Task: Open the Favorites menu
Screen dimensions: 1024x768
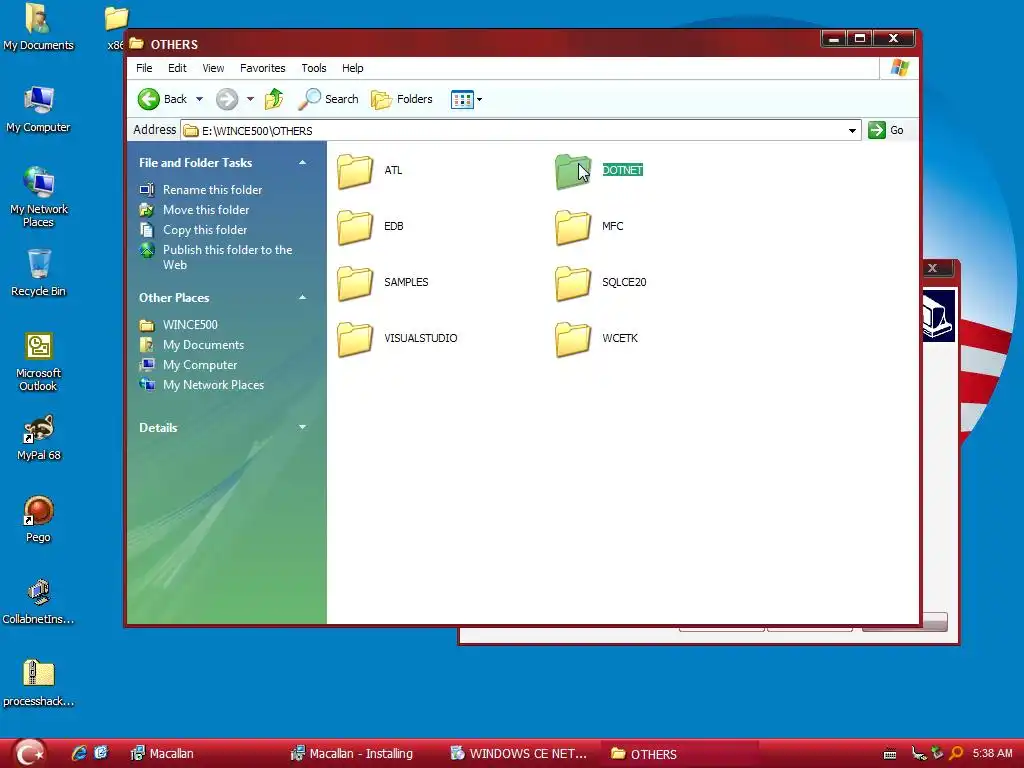Action: coord(263,68)
